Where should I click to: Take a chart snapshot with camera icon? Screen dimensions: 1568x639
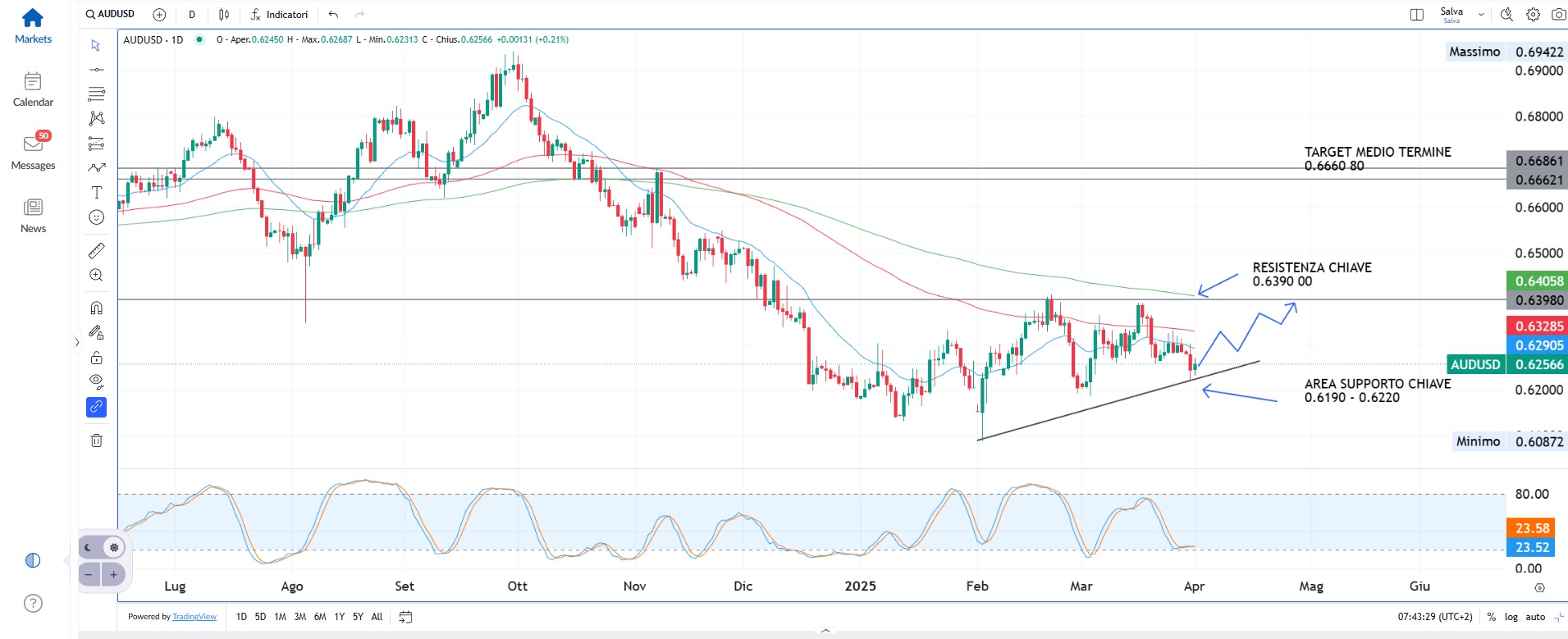(x=1558, y=14)
